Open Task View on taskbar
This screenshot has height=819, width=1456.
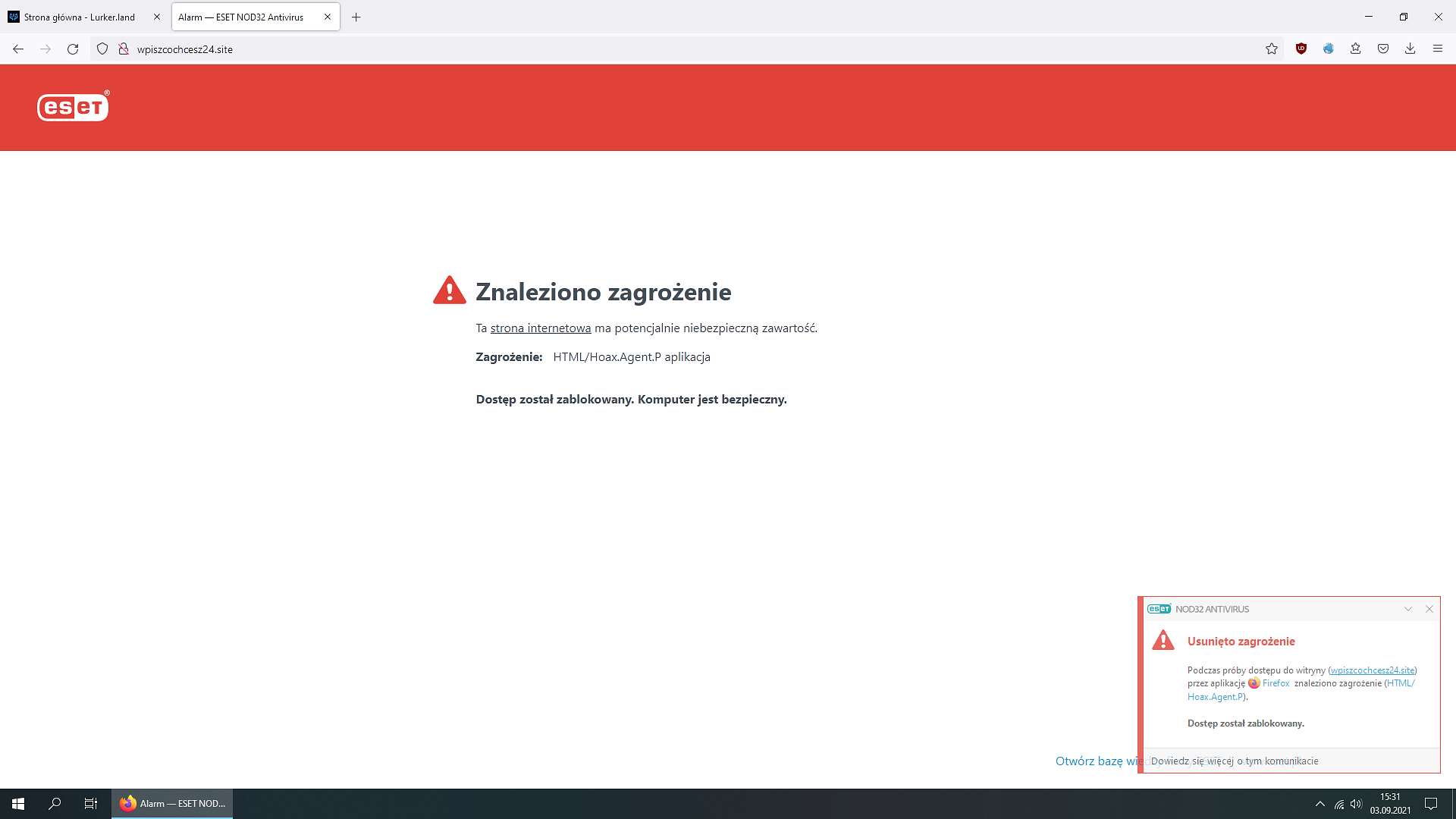tap(91, 804)
